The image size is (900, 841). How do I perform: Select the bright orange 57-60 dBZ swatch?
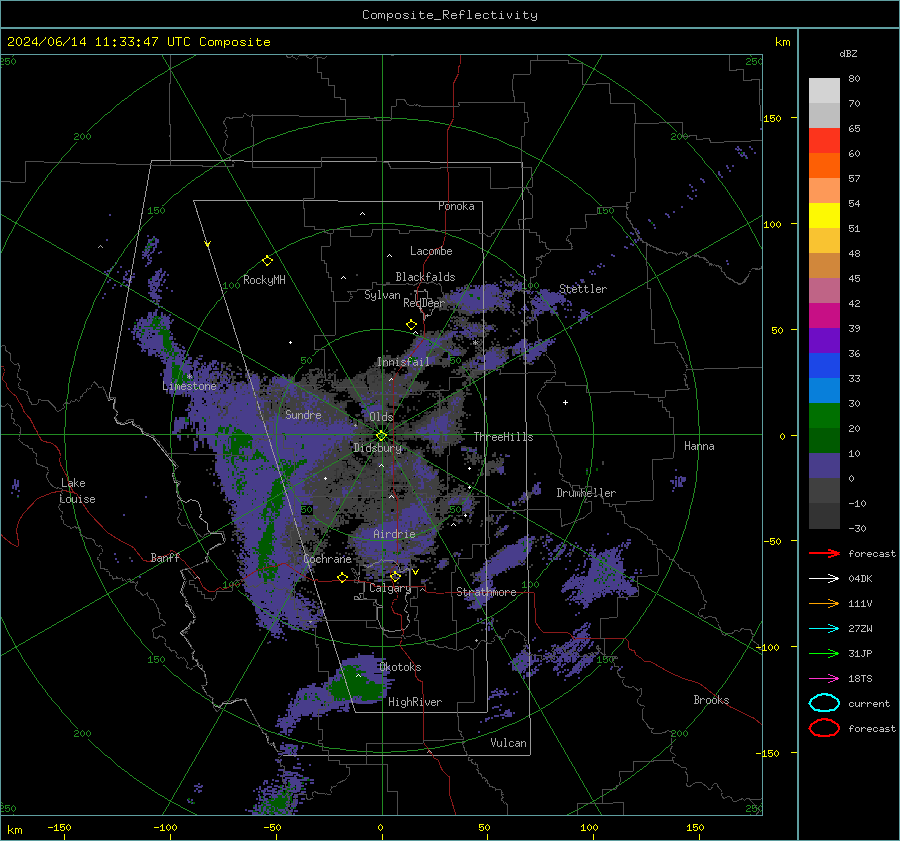click(x=824, y=166)
